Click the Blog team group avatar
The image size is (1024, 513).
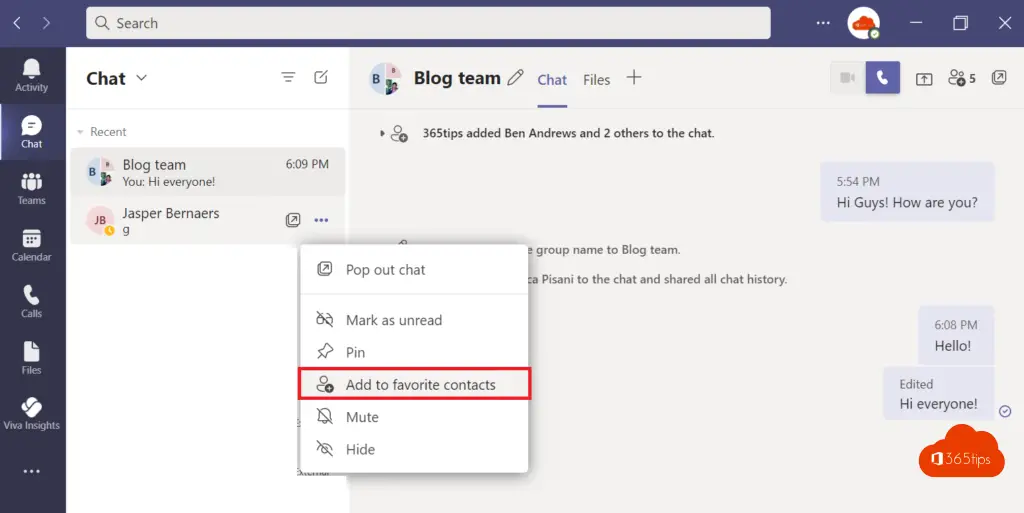(x=385, y=78)
